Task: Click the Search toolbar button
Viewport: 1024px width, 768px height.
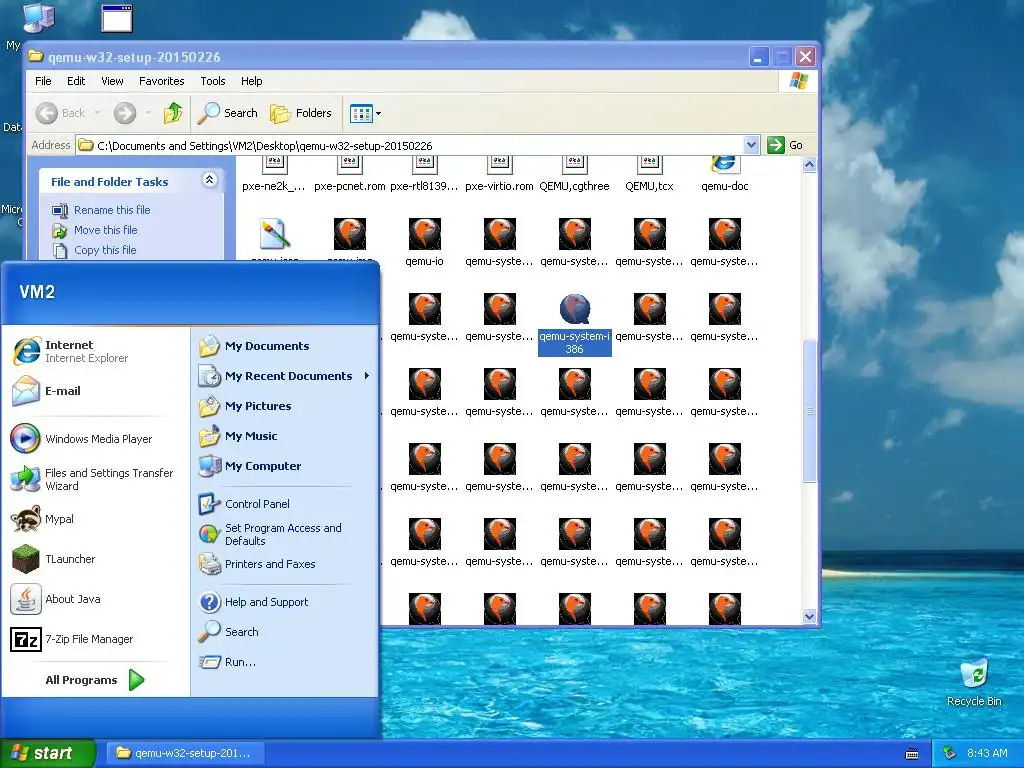Action: [228, 113]
